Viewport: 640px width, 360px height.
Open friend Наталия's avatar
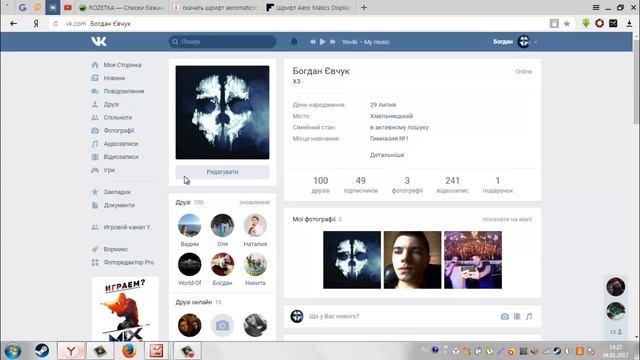coord(255,225)
